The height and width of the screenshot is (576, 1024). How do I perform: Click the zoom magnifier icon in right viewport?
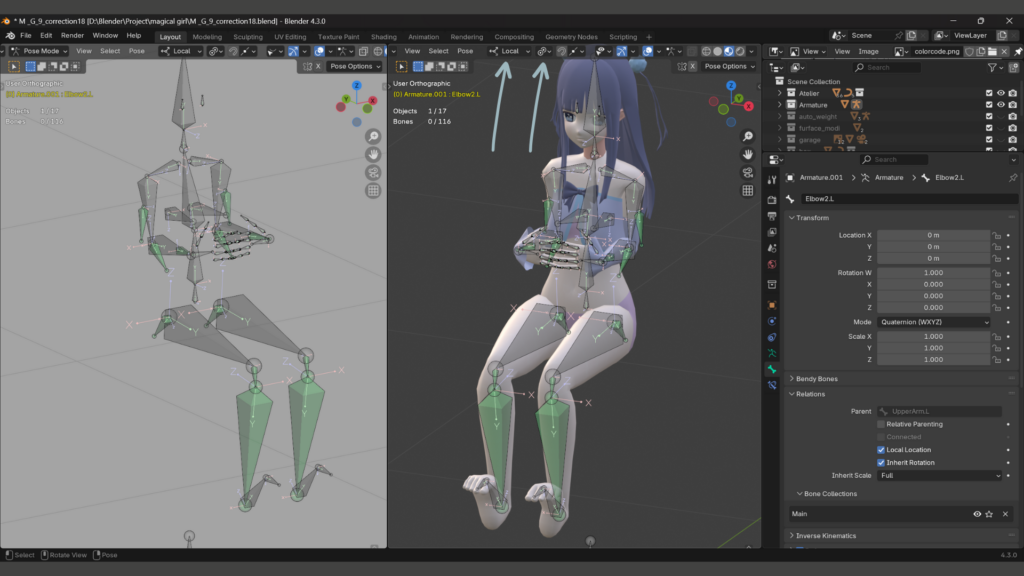point(747,137)
